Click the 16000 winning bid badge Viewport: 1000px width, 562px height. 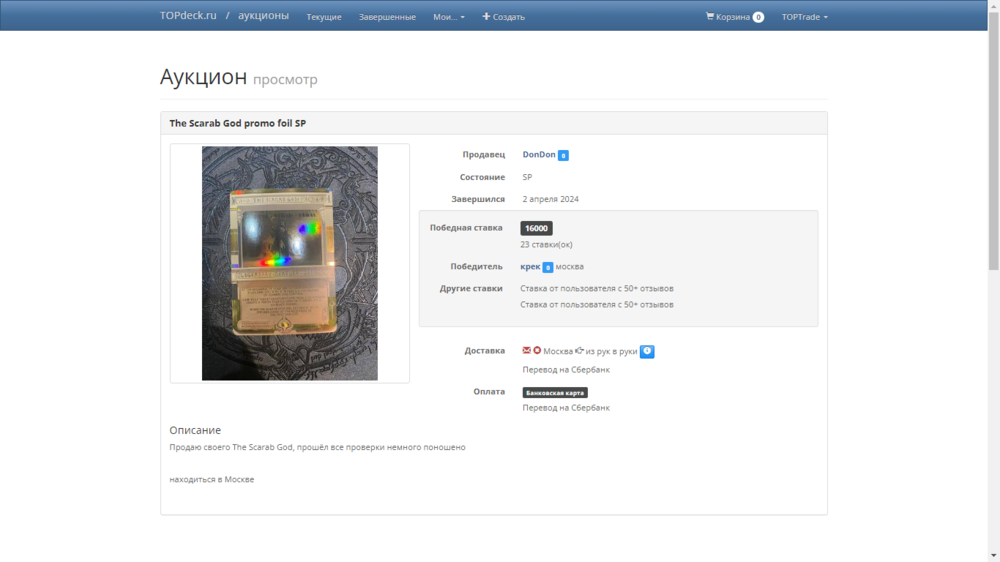tap(536, 228)
